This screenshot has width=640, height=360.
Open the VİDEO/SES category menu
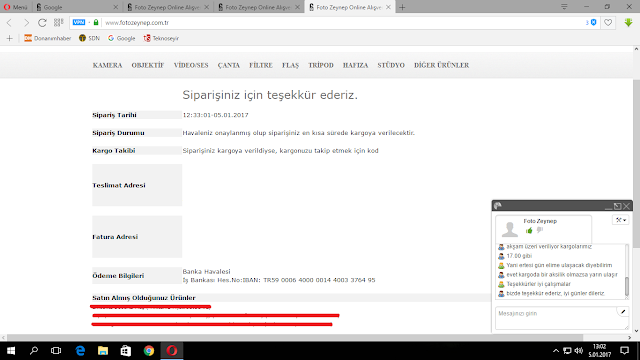click(191, 65)
